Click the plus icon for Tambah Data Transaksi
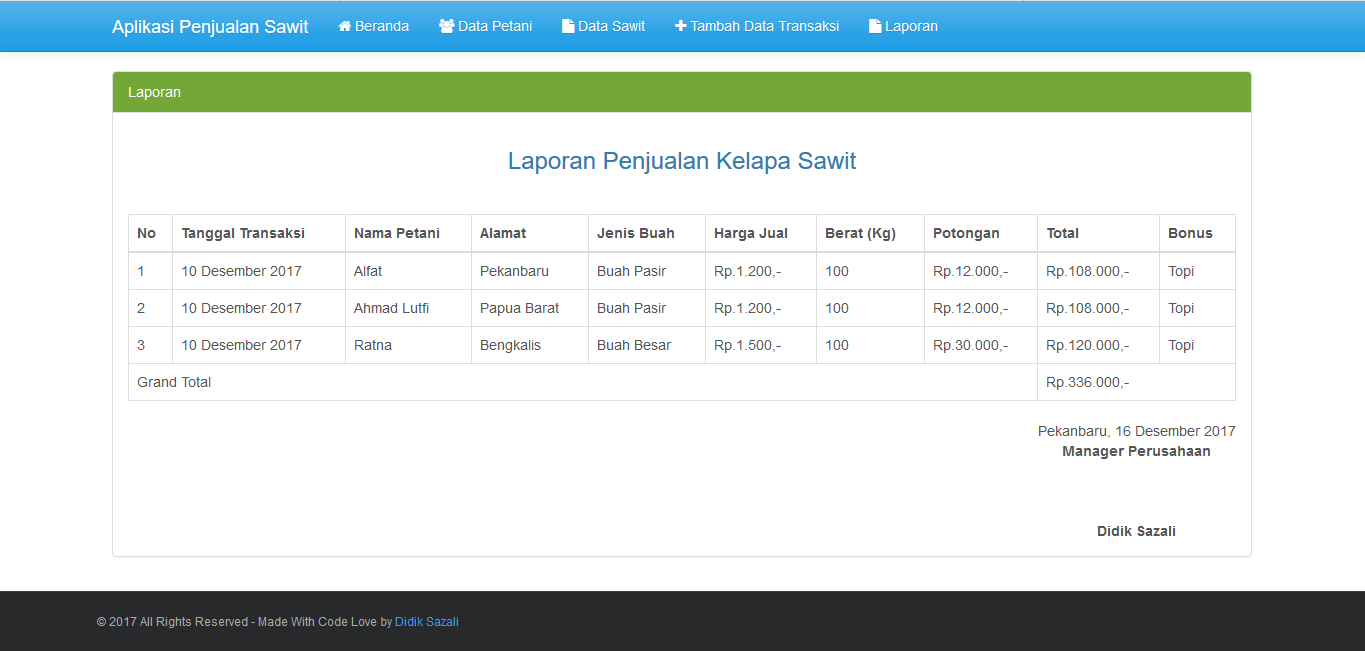The height and width of the screenshot is (651, 1365). tap(681, 26)
